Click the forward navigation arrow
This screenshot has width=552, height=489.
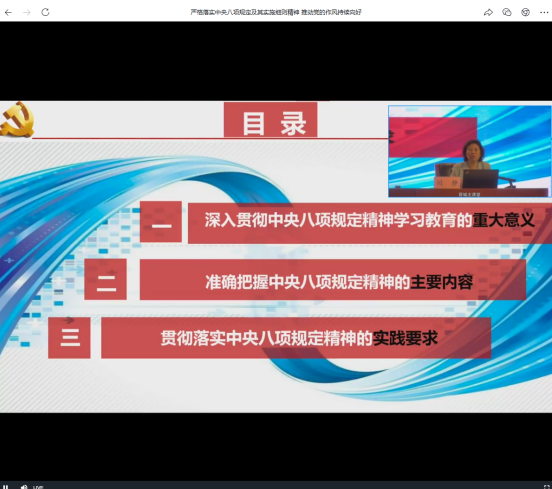27,12
